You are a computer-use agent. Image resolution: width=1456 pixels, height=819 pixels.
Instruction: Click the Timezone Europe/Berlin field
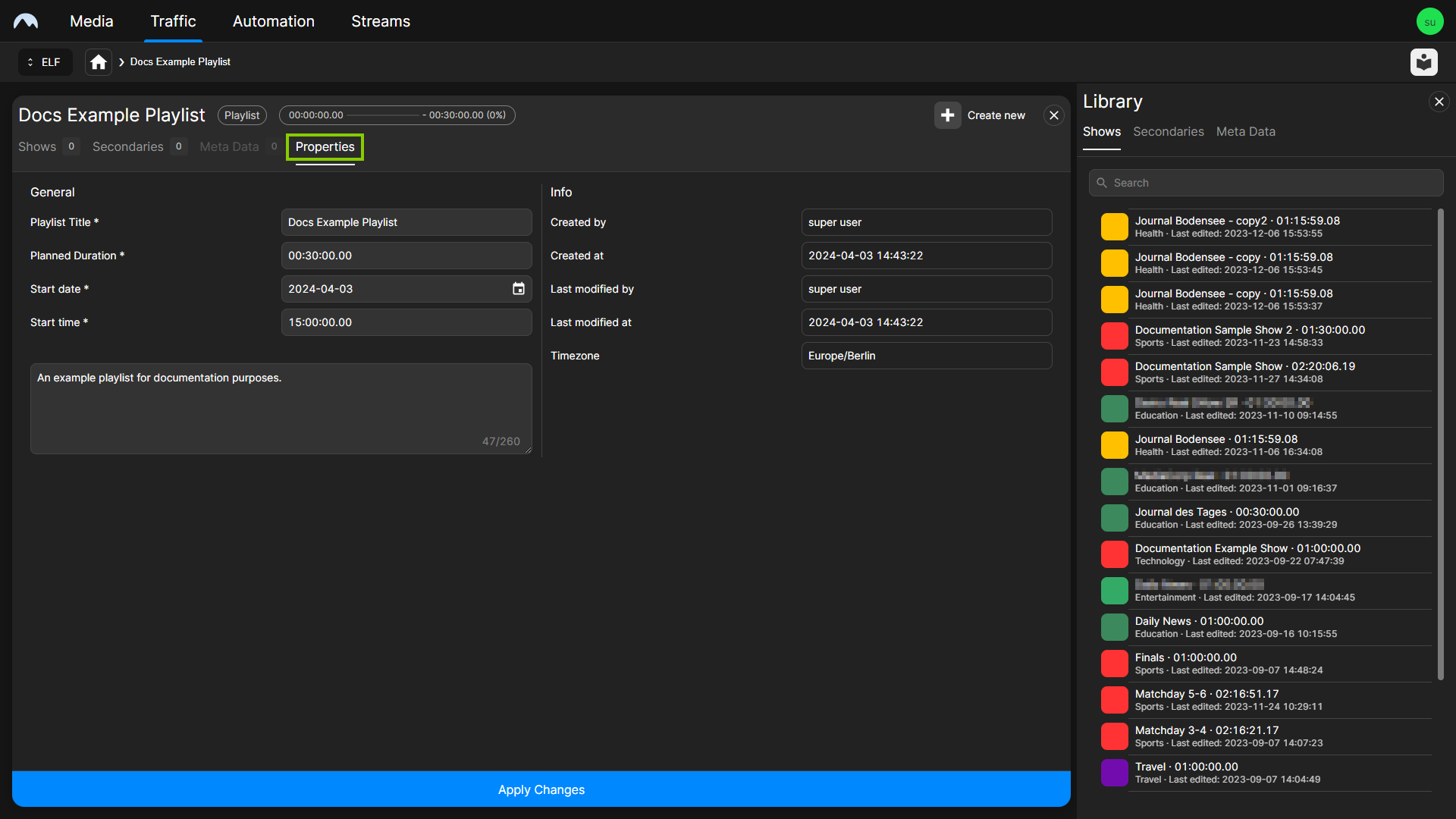point(926,356)
